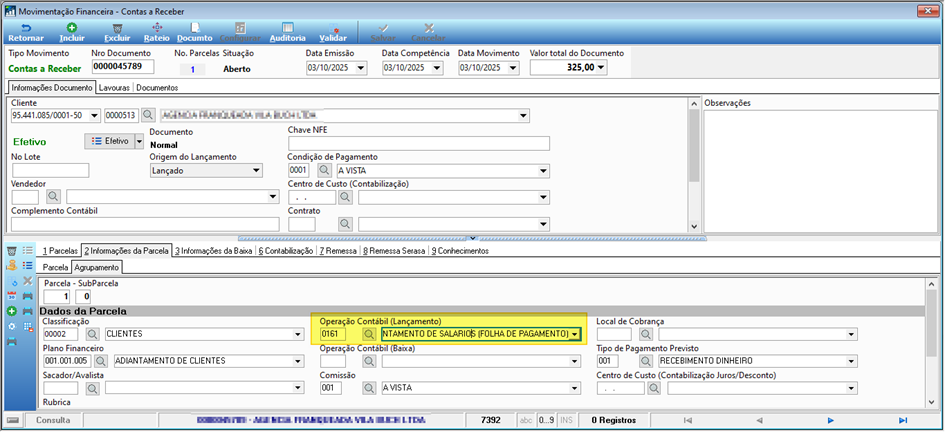Click the search icon beside Condição de Pagamento
Screen dimensions: 945x432
pos(325,171)
